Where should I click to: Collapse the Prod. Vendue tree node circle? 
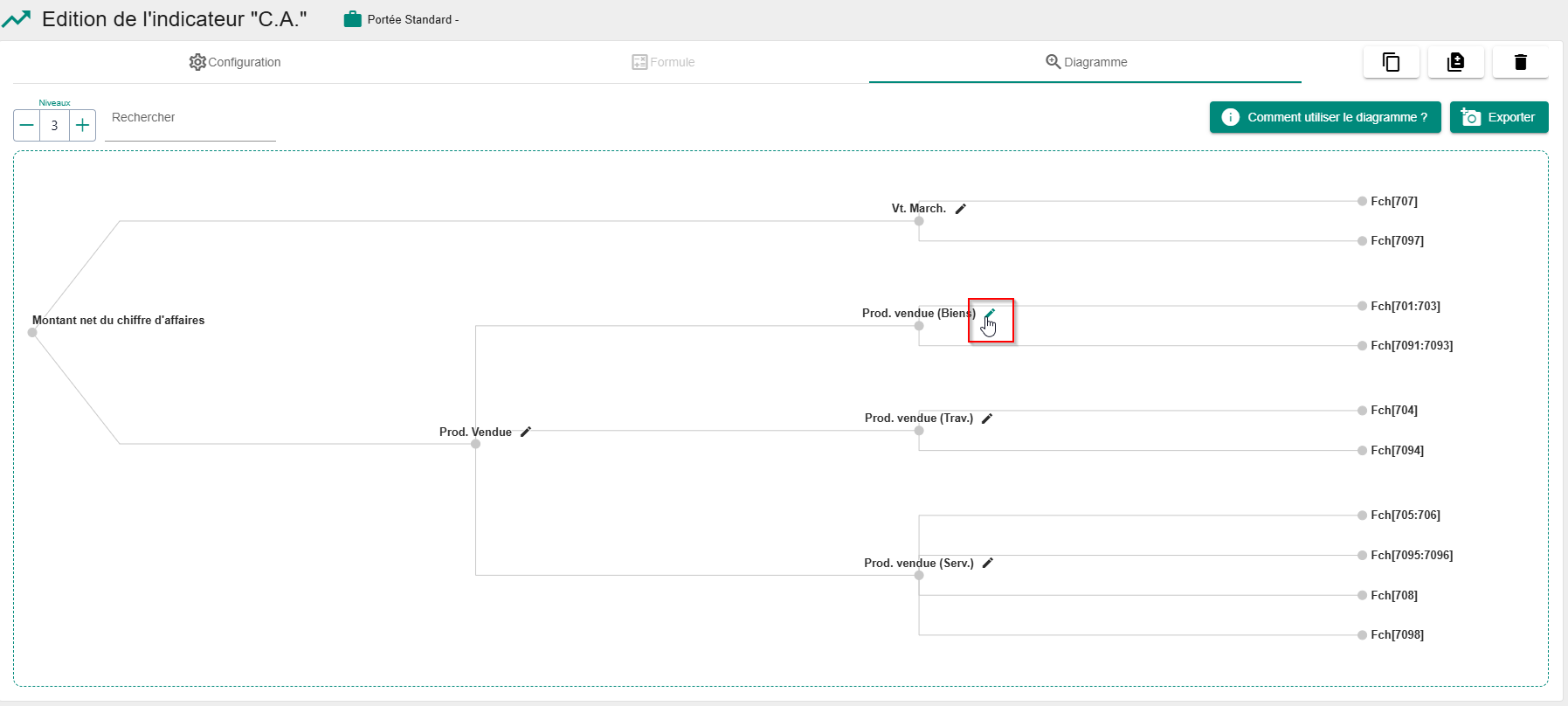click(x=475, y=444)
